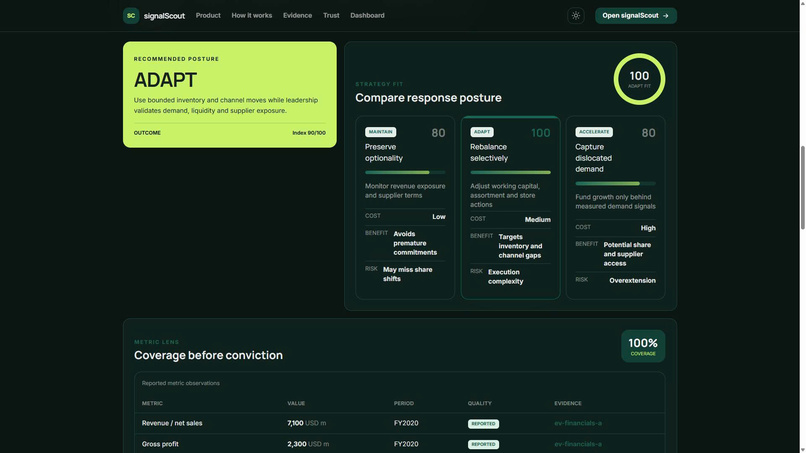Click the 'Compare response posture' heading

(x=428, y=98)
